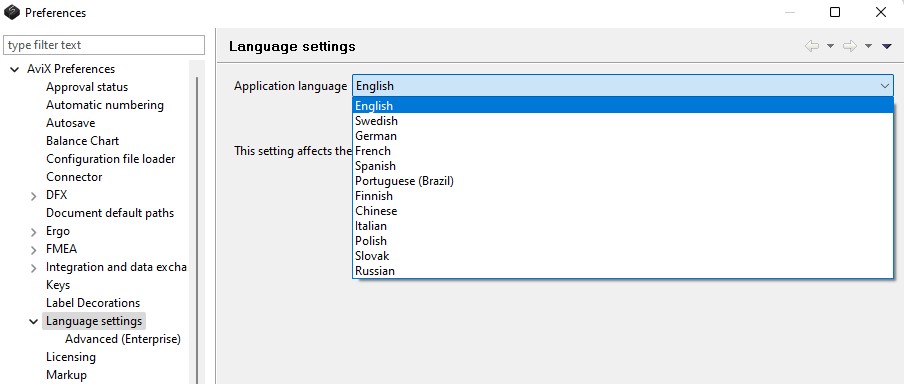The width and height of the screenshot is (904, 384).
Task: Choose Chinese from the language list
Action: click(623, 210)
